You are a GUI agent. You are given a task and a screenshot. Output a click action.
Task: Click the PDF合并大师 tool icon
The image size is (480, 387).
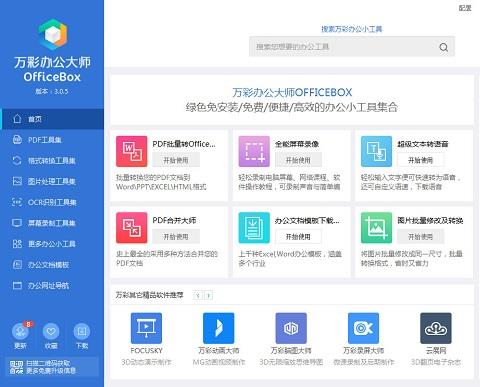[x=132, y=228]
